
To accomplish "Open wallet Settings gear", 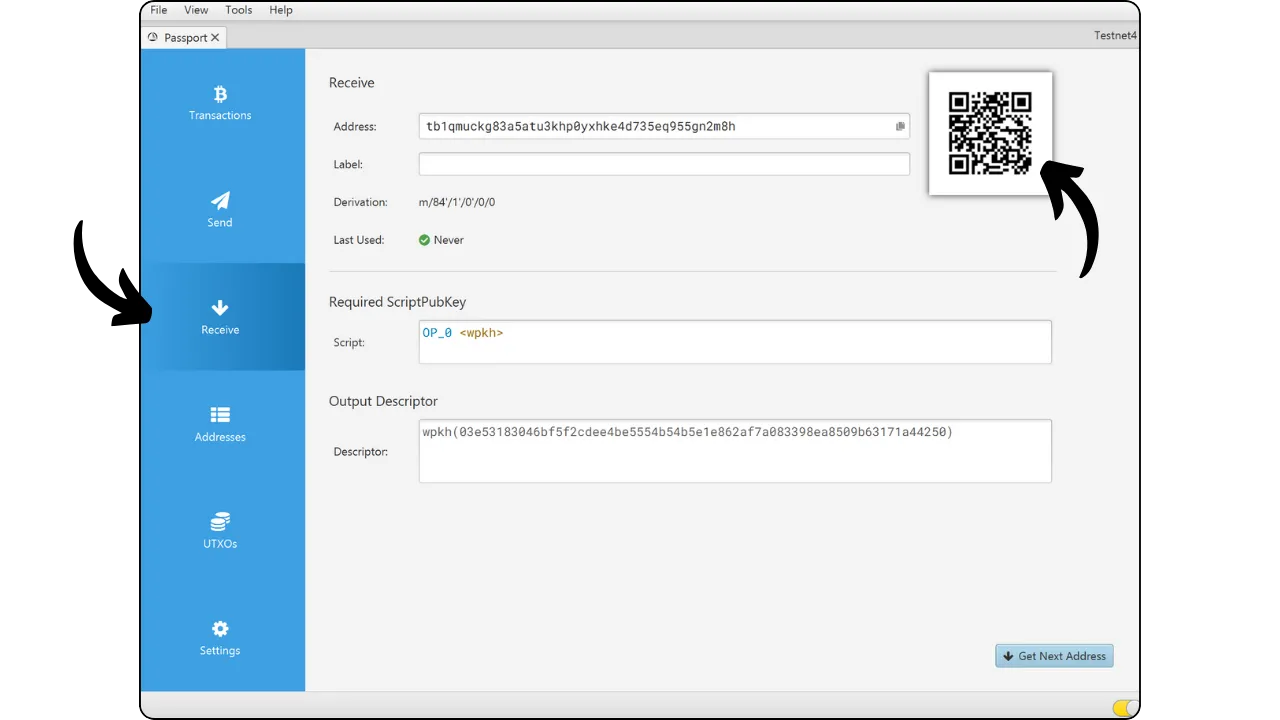I will point(220,629).
